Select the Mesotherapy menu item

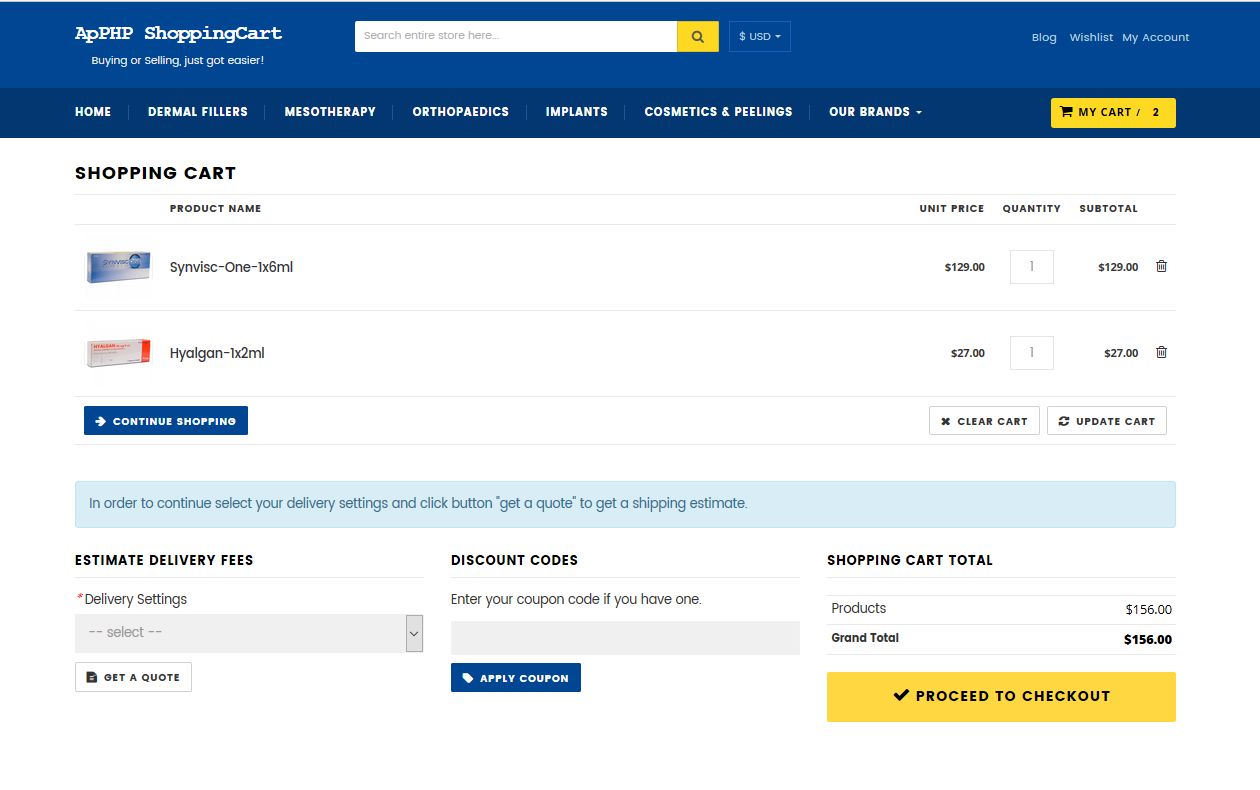click(x=330, y=112)
